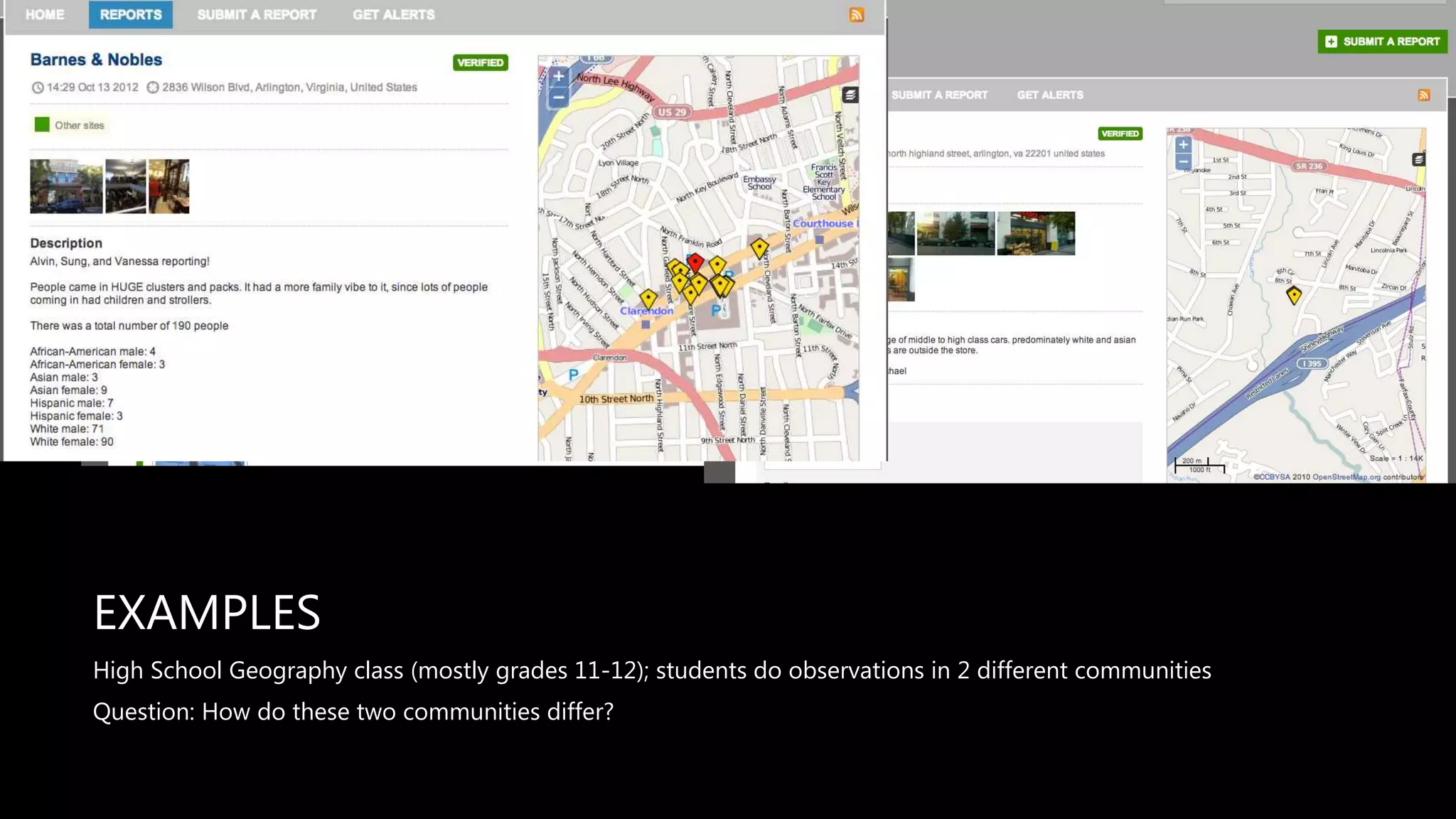Click RSS feed icon in front window

click(x=857, y=15)
